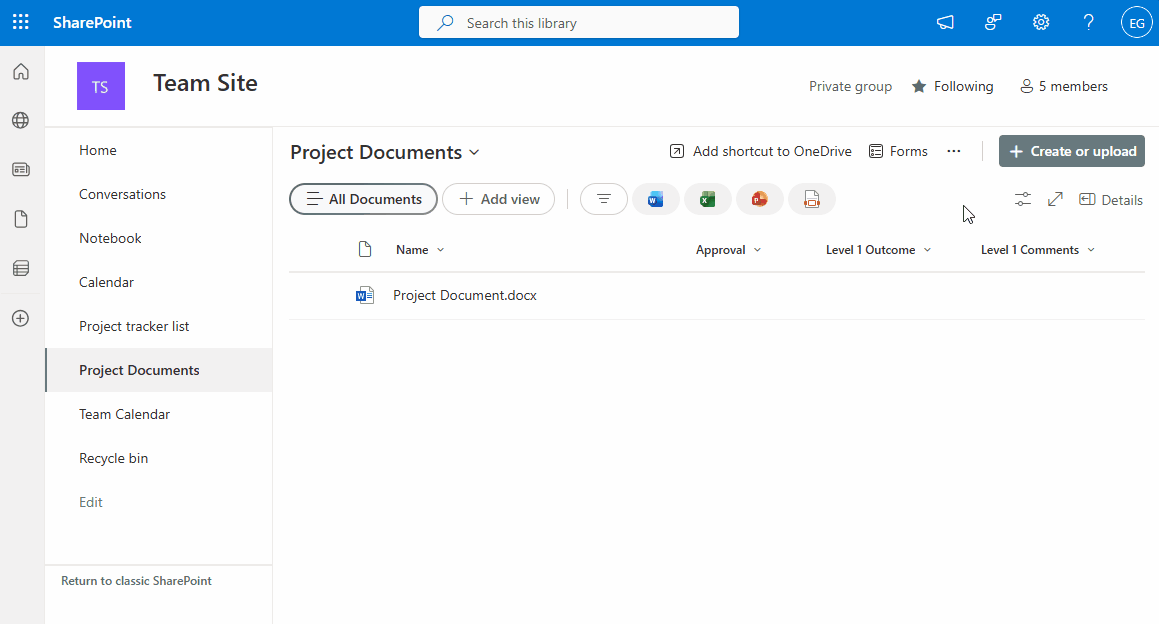Filter by Word documents icon
Viewport: 1159px width, 624px height.
coord(655,199)
